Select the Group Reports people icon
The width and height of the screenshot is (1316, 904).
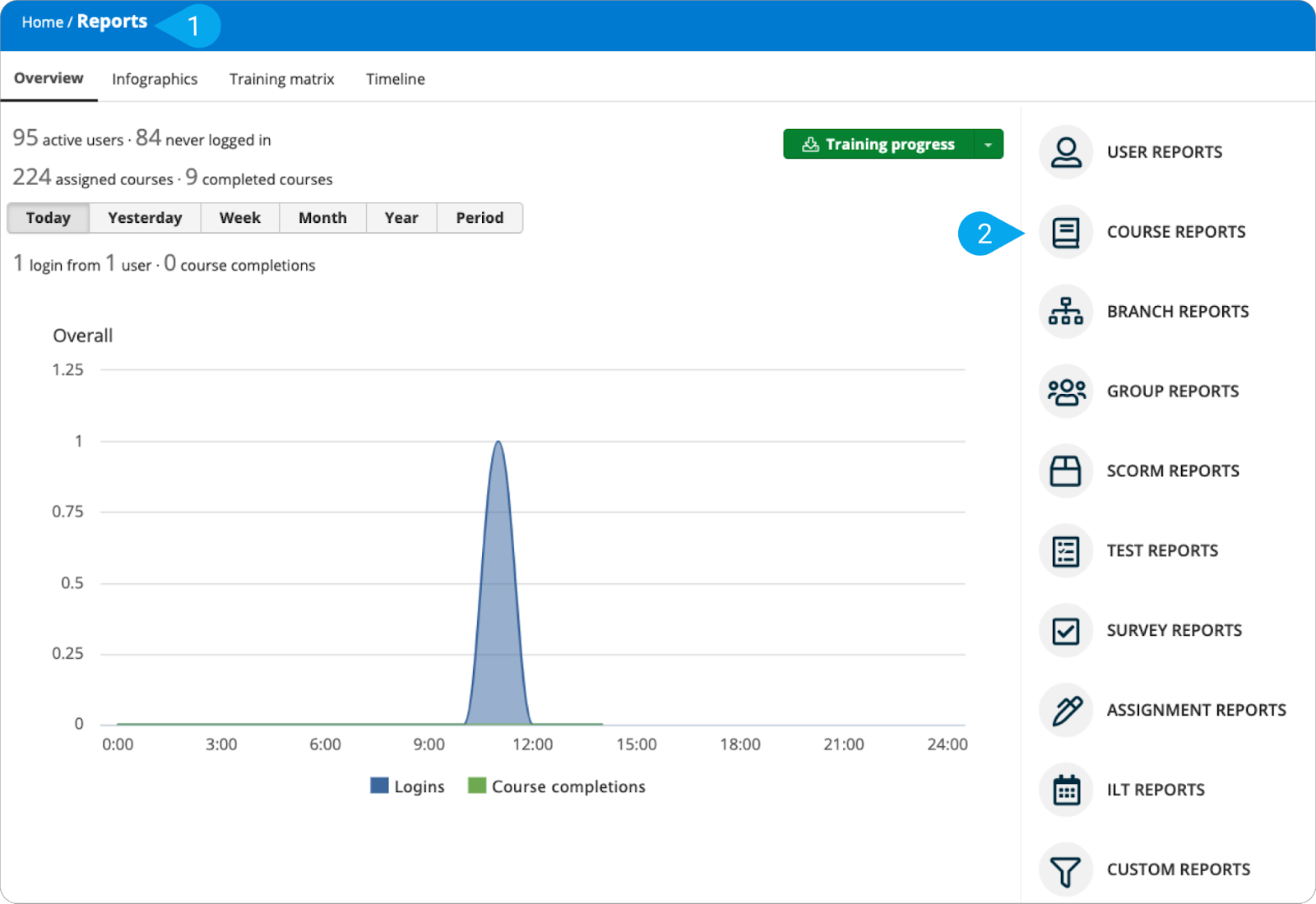(1066, 392)
